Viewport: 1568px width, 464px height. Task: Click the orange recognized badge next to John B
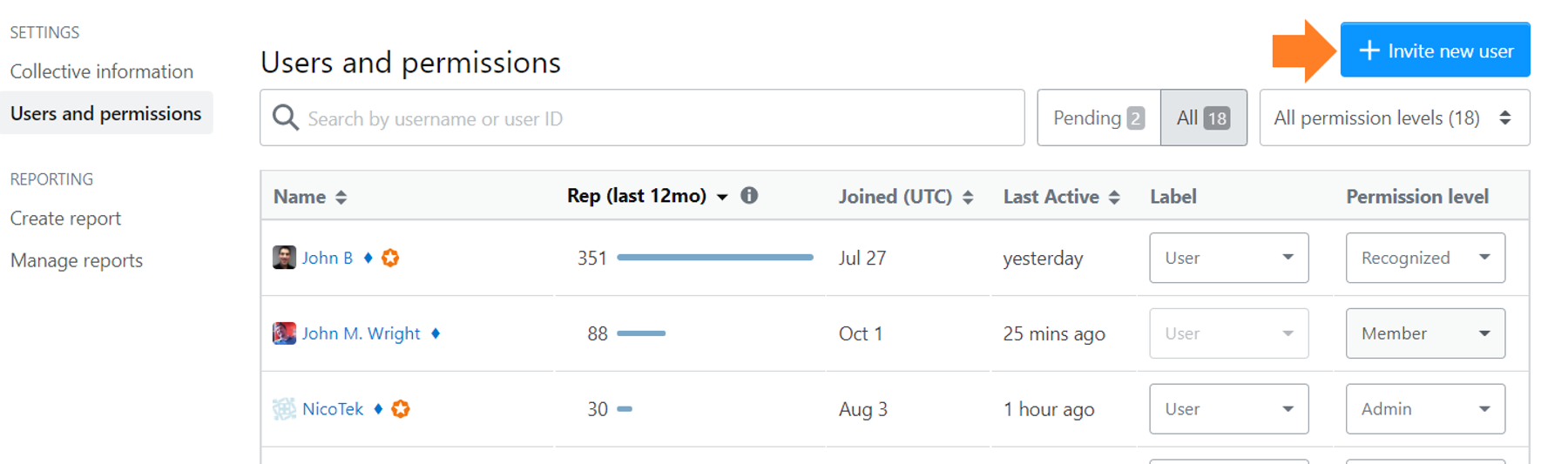pos(390,258)
